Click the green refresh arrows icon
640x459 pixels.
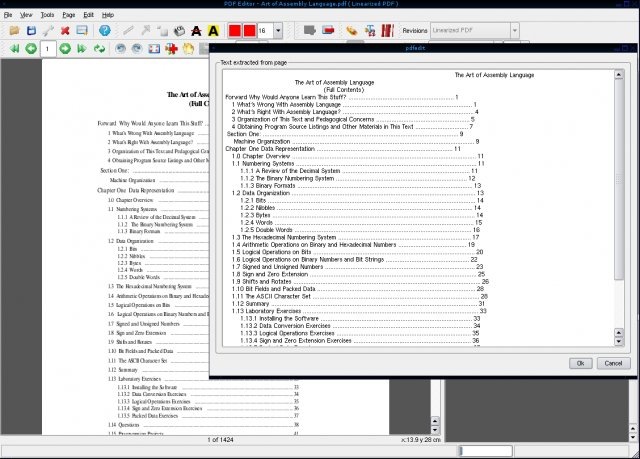pyautogui.click(x=99, y=49)
